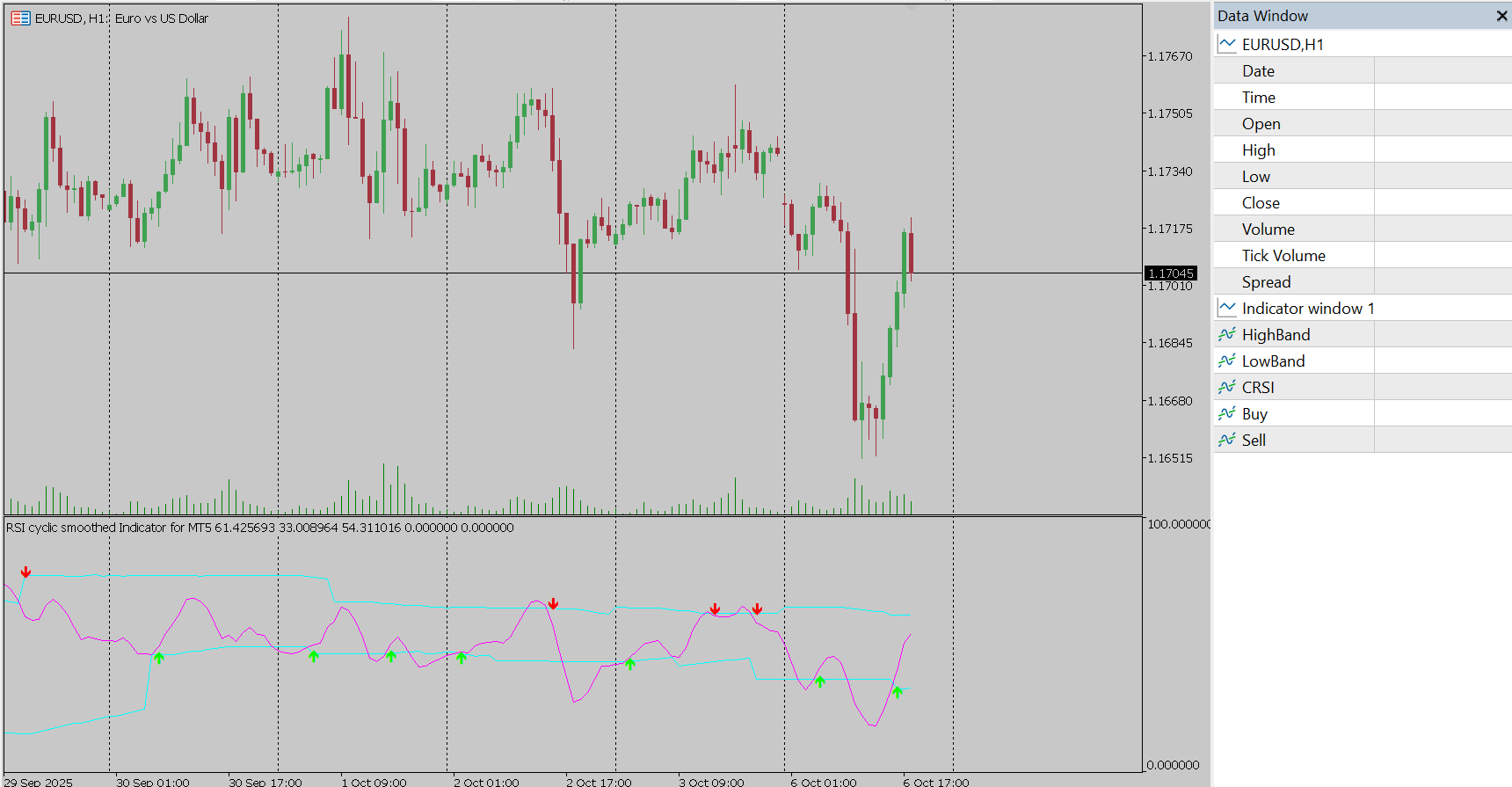
Task: Click the HighBand indicator icon
Action: (x=1227, y=334)
